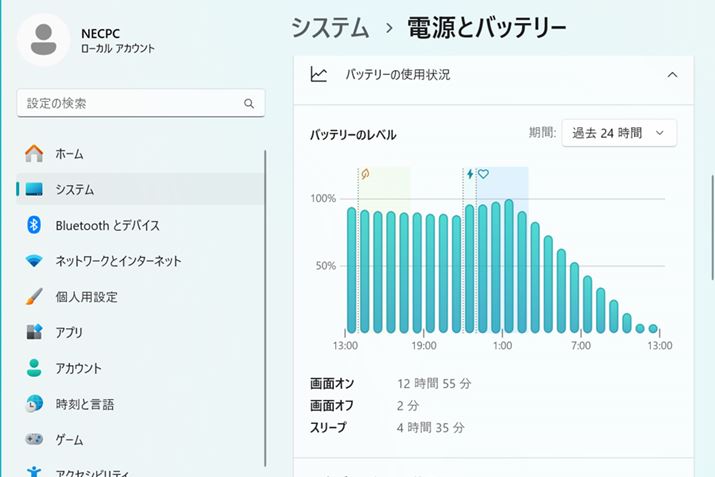Image resolution: width=715 pixels, height=477 pixels.
Task: Click the smart charging heart marker
Action: pos(484,174)
